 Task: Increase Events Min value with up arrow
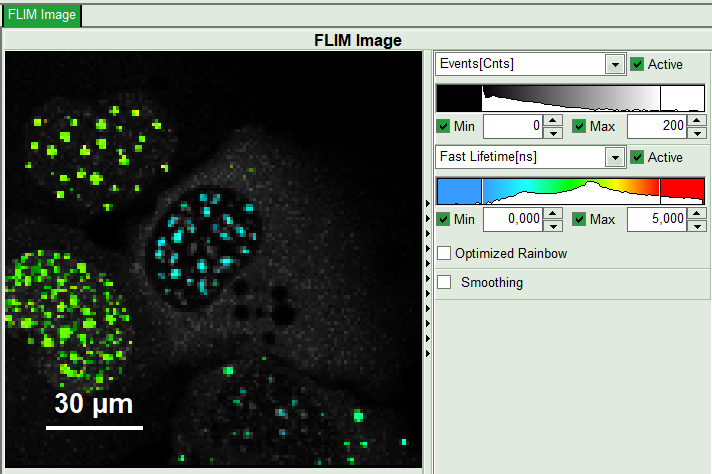tap(552, 121)
